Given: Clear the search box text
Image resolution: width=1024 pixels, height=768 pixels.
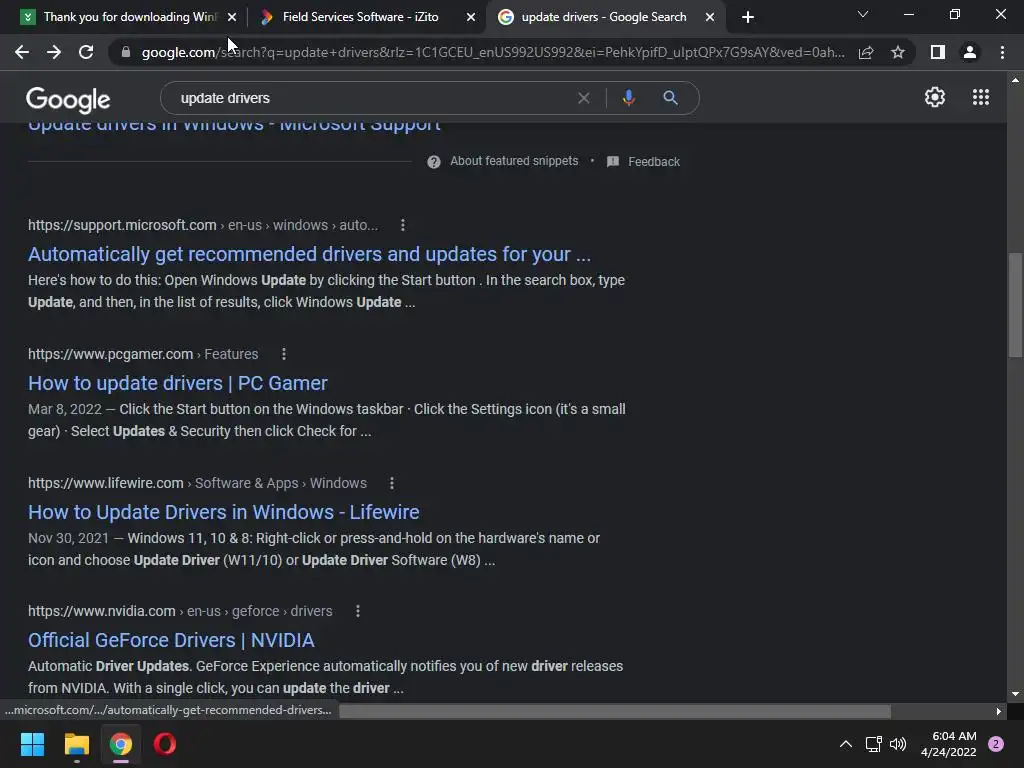Looking at the screenshot, I should (x=583, y=98).
